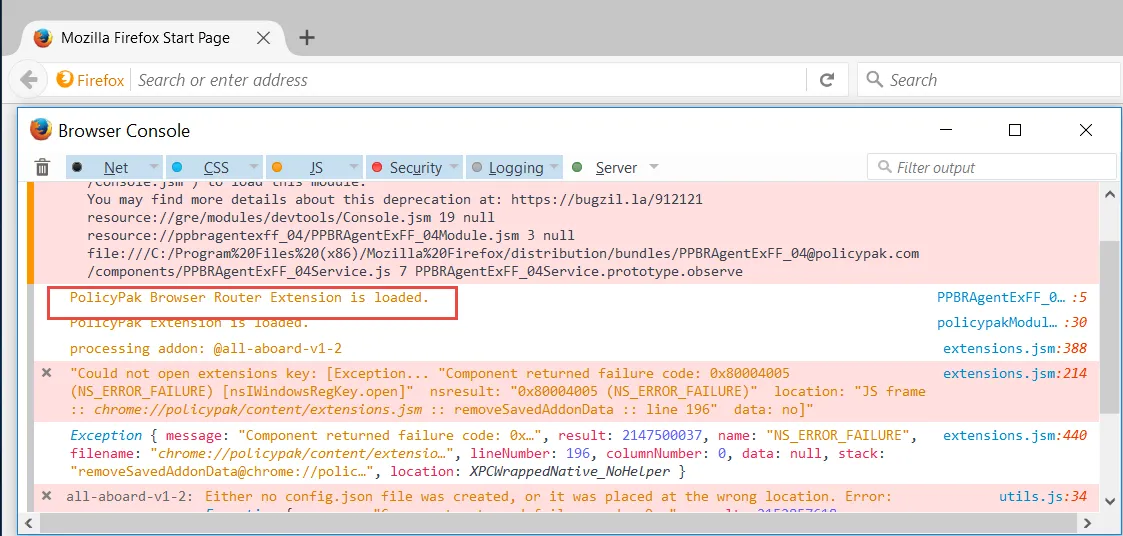Viewport: 1123px width, 536px height.
Task: Expand the Server filter dropdown arrow
Action: pos(654,168)
